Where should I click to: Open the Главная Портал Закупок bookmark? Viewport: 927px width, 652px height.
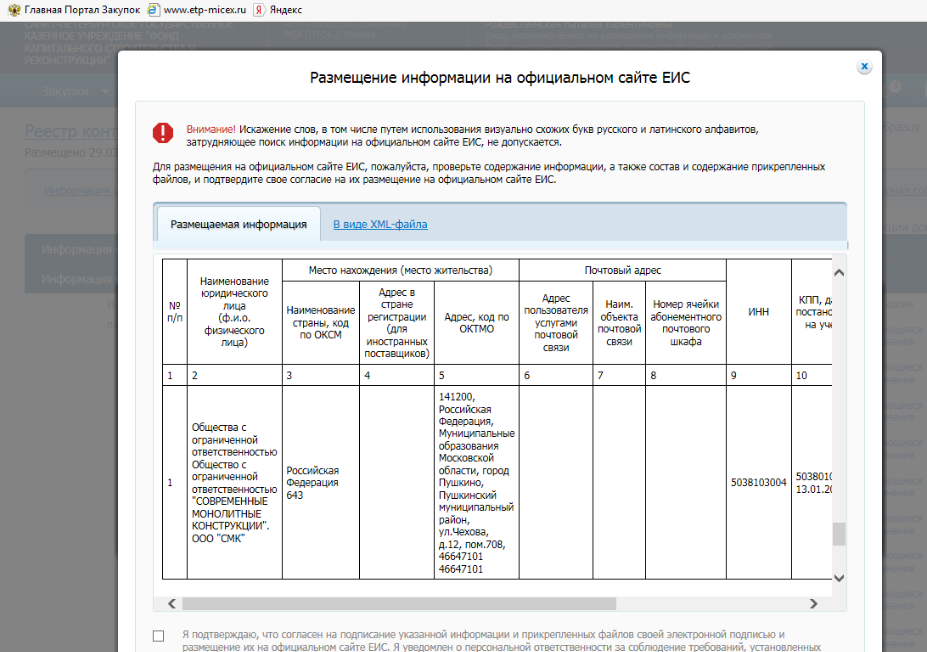pos(74,10)
